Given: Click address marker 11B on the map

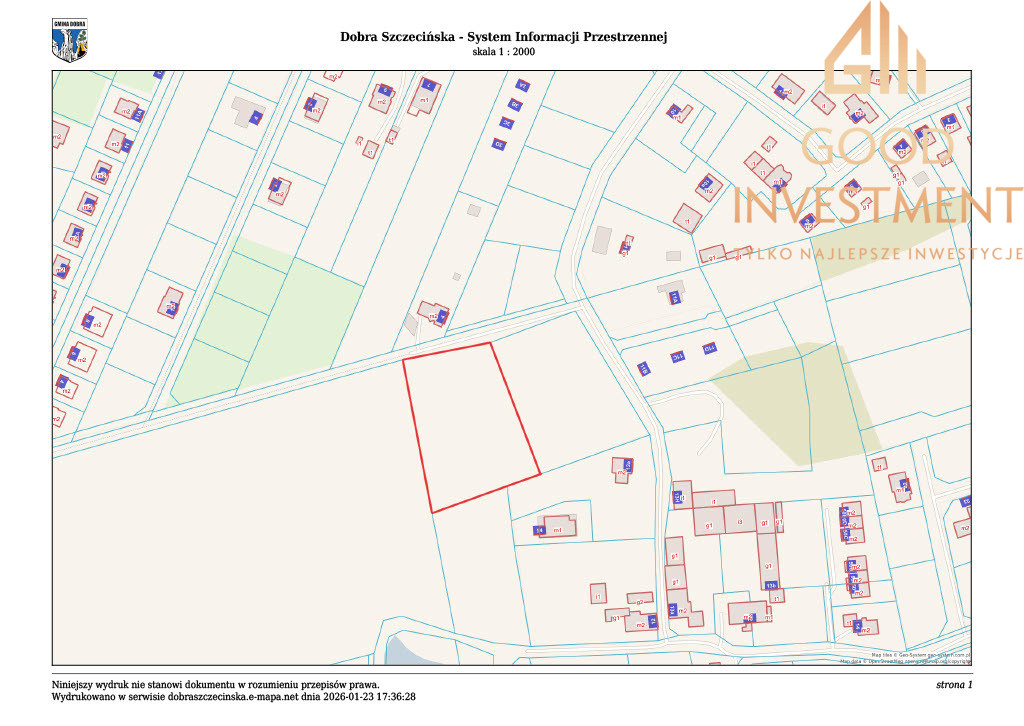Looking at the screenshot, I should click(643, 369).
